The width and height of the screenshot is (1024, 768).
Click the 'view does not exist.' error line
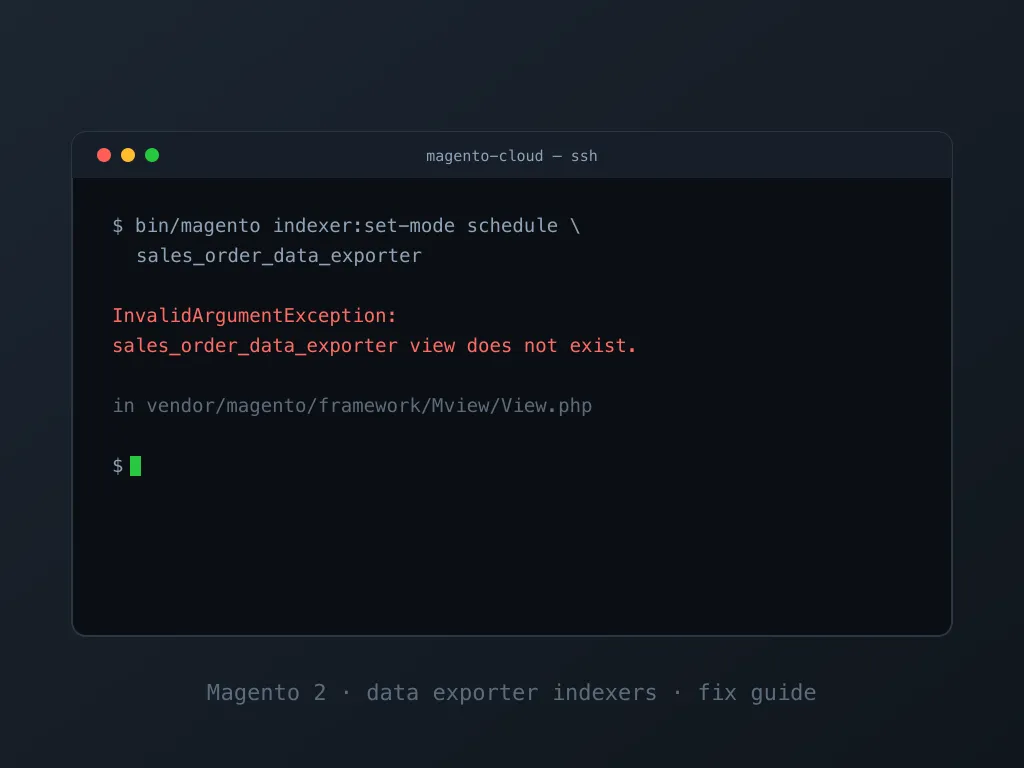coord(374,346)
